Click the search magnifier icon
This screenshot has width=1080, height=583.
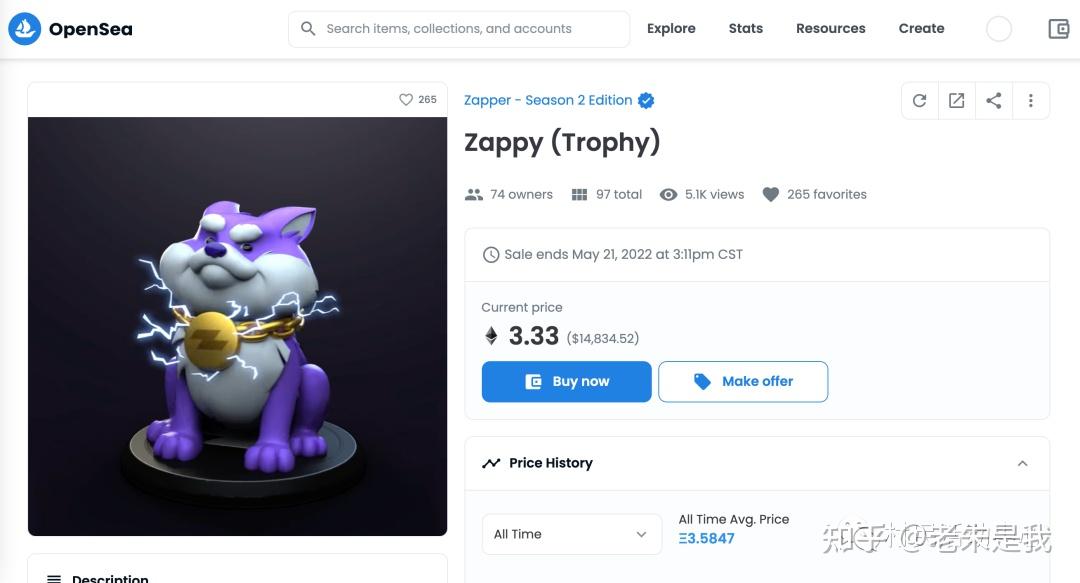[307, 28]
